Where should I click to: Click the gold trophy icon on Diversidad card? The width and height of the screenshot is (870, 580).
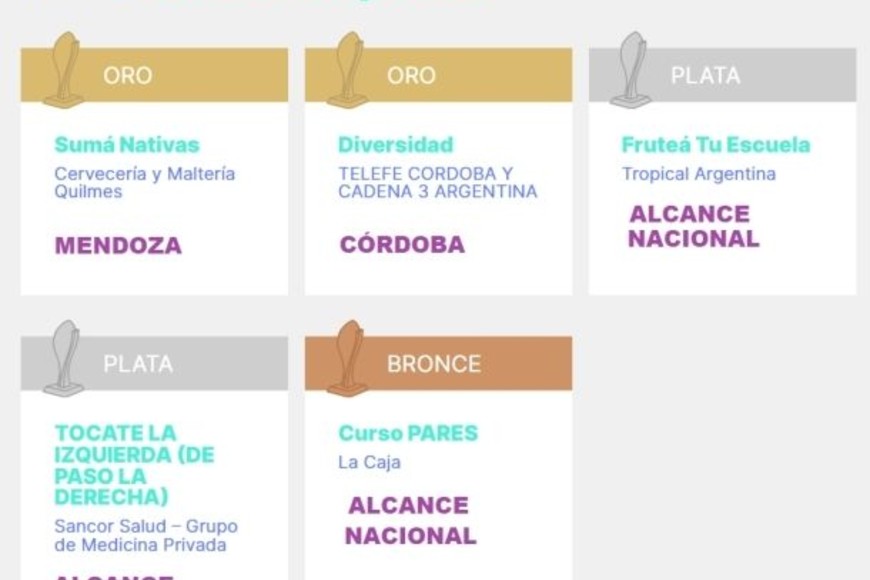(347, 70)
